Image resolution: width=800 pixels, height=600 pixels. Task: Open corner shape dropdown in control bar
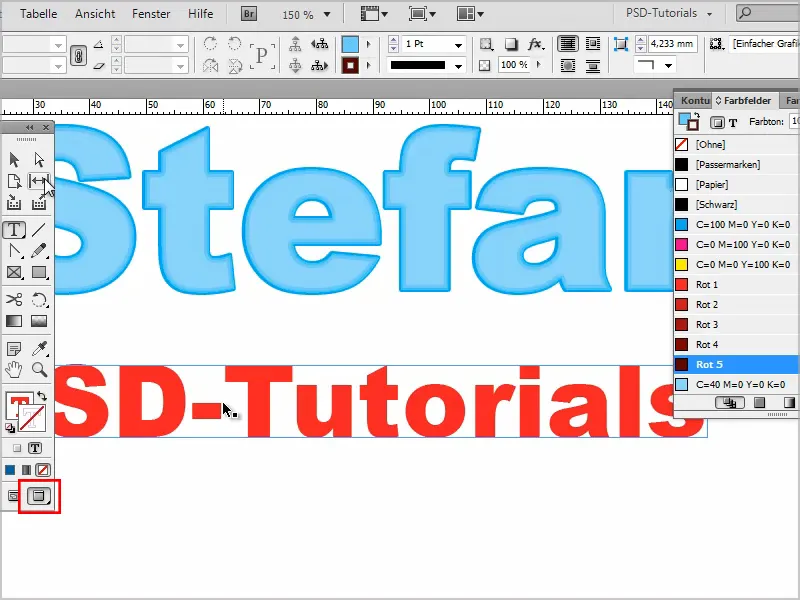pyautogui.click(x=668, y=66)
